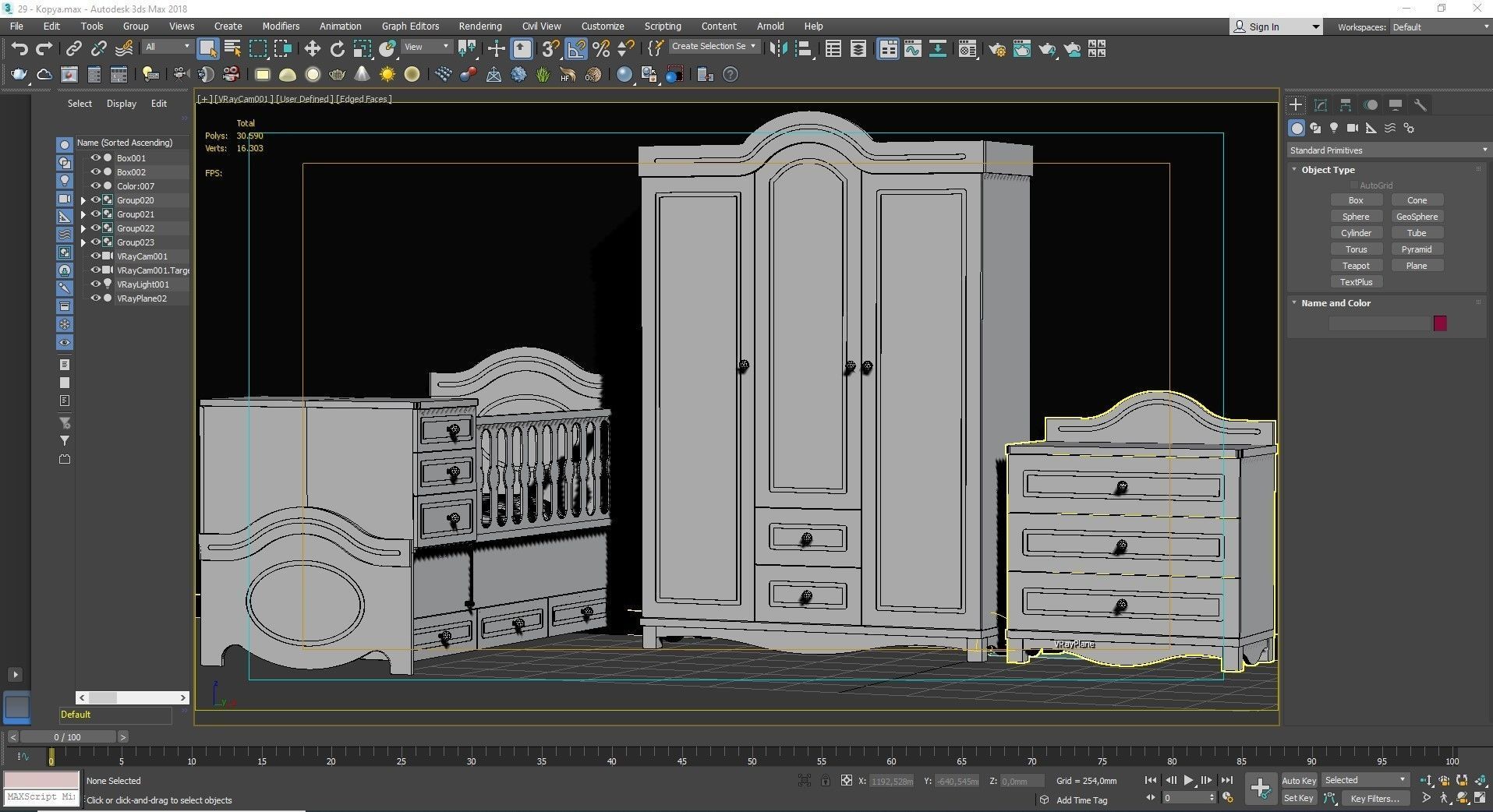Open the Key Filters dialog button

(x=1374, y=798)
